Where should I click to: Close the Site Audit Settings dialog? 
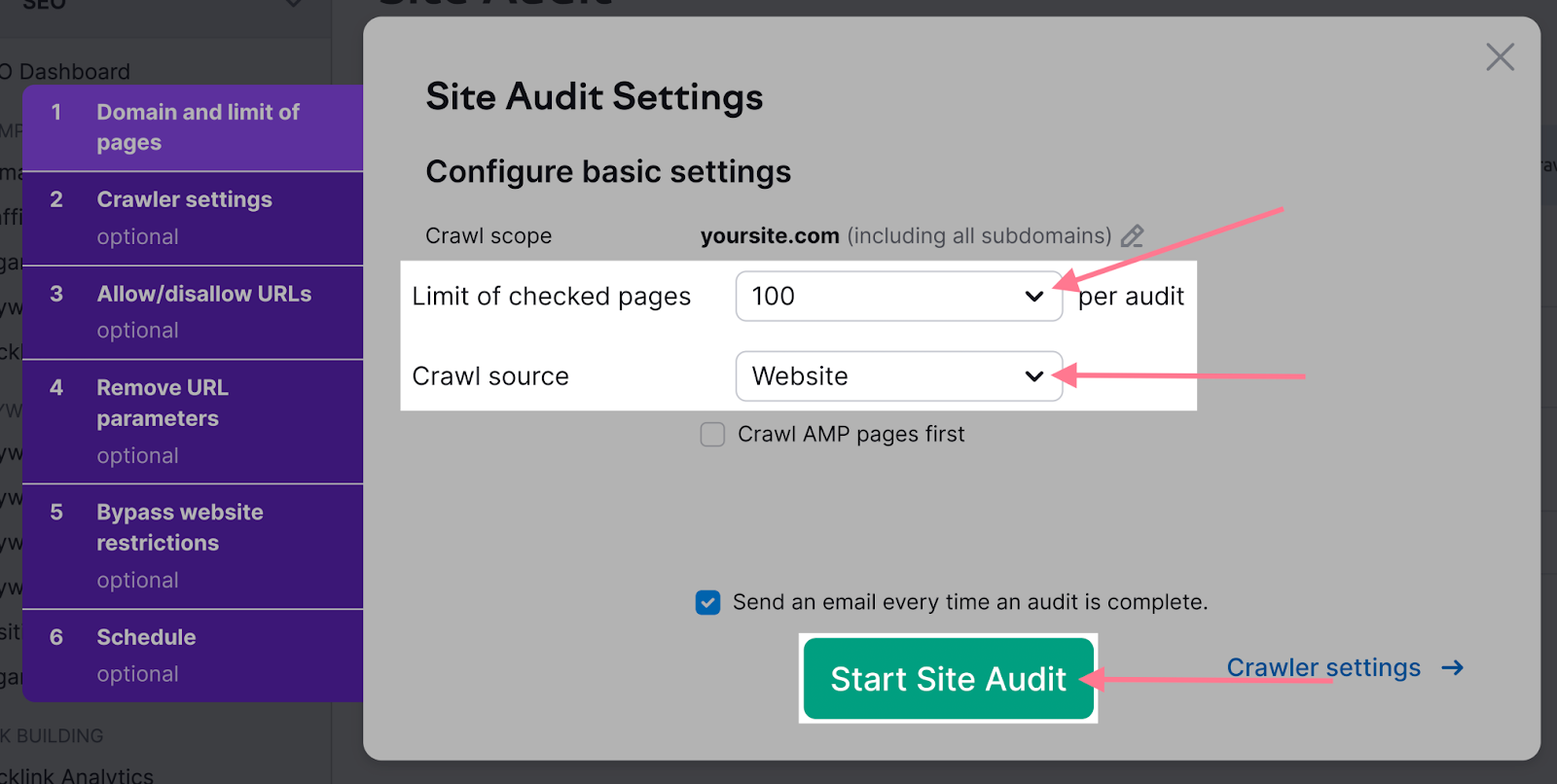click(1500, 57)
